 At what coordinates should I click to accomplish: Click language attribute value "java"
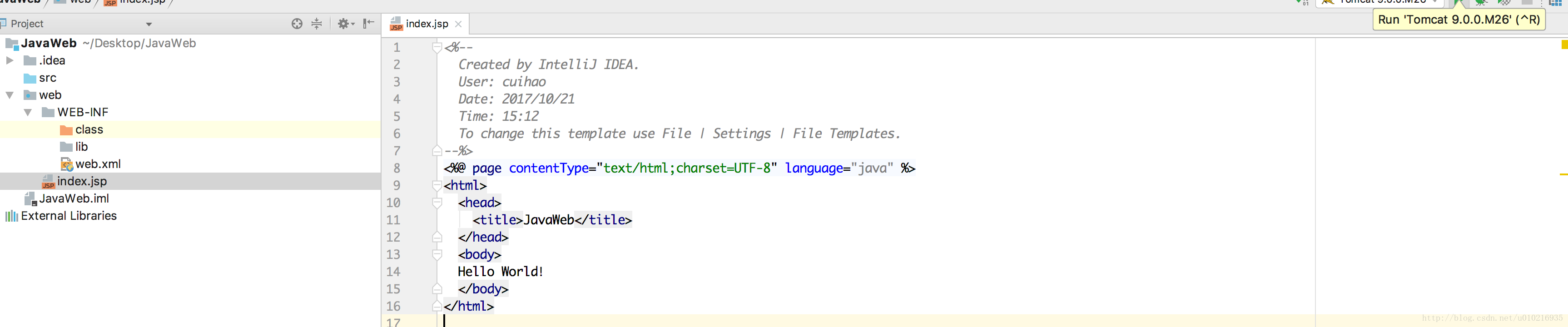click(x=872, y=168)
